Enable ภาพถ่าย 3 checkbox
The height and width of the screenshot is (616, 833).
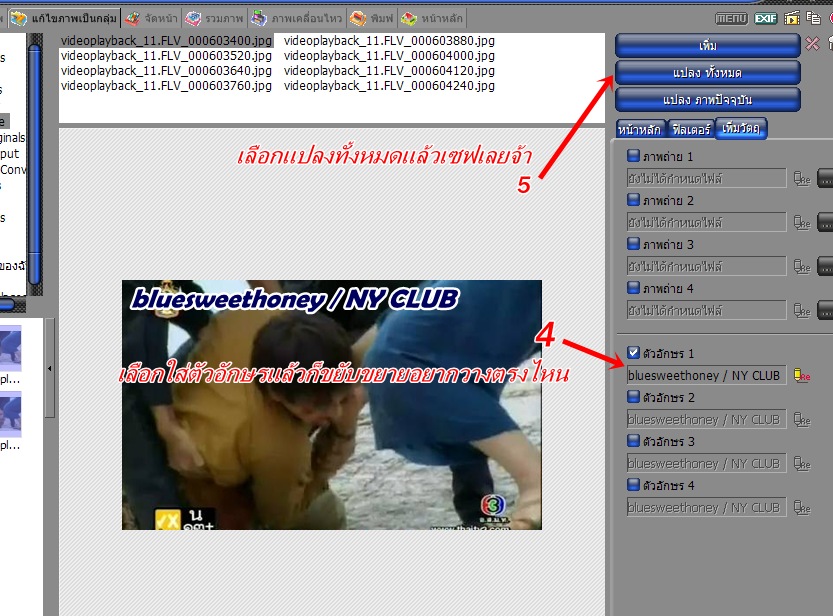pos(633,244)
